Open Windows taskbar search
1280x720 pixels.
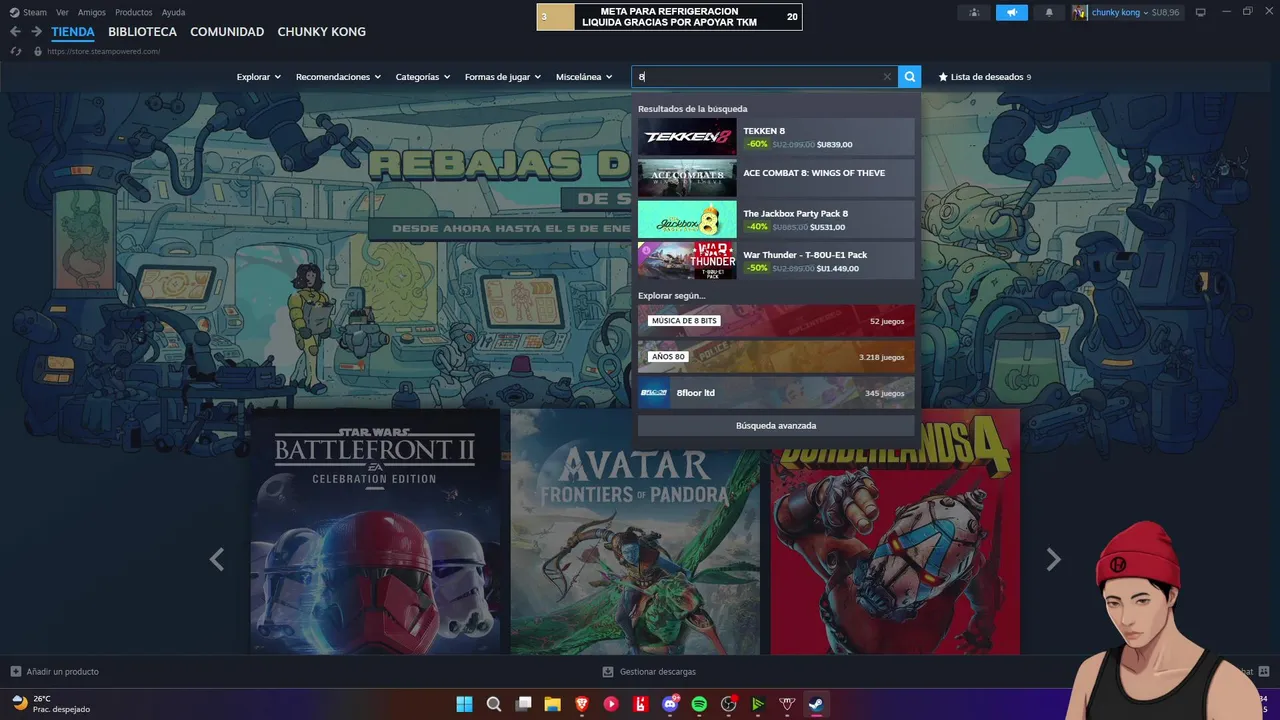pos(494,704)
